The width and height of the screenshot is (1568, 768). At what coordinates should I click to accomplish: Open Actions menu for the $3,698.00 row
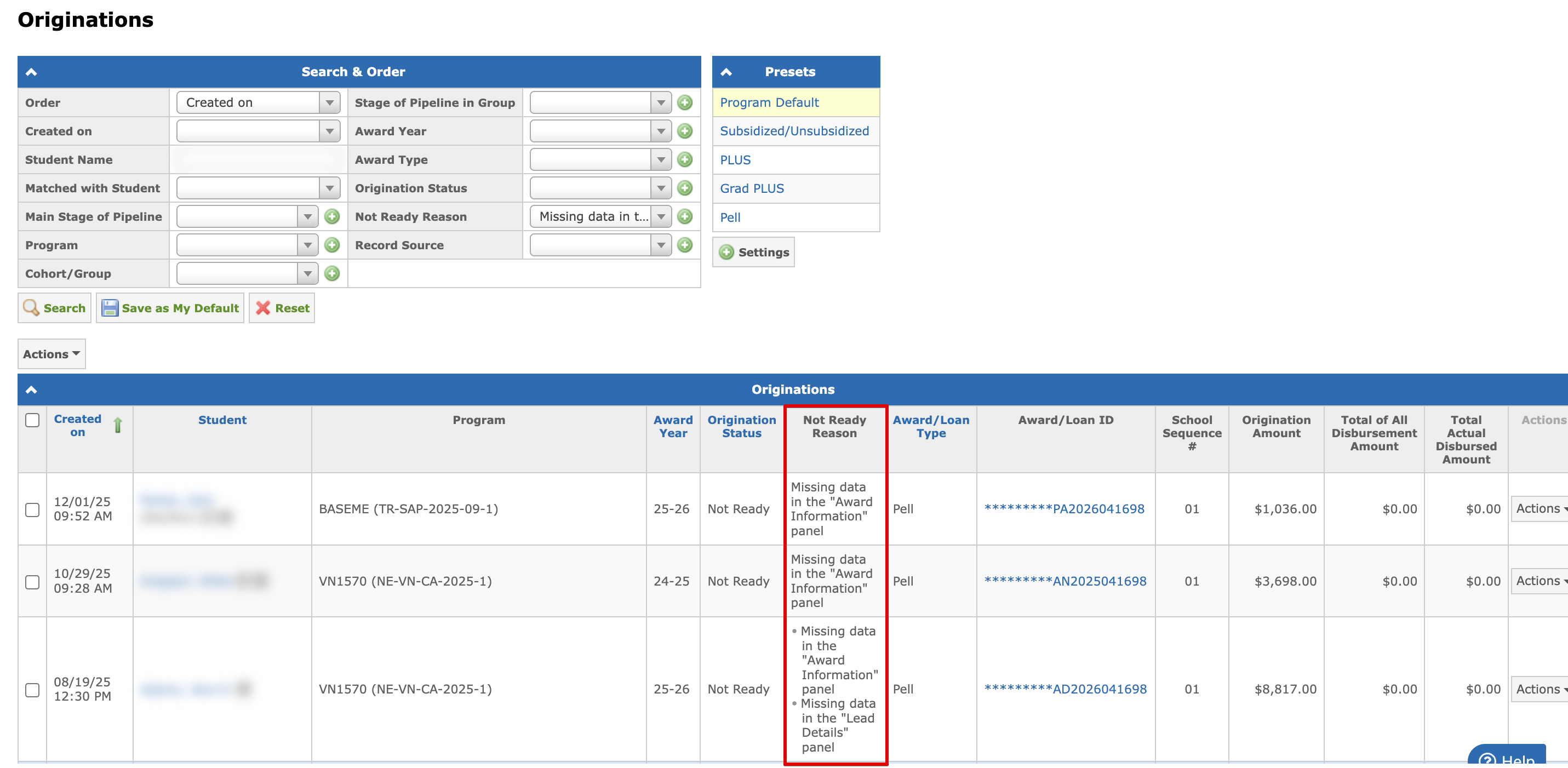1540,581
